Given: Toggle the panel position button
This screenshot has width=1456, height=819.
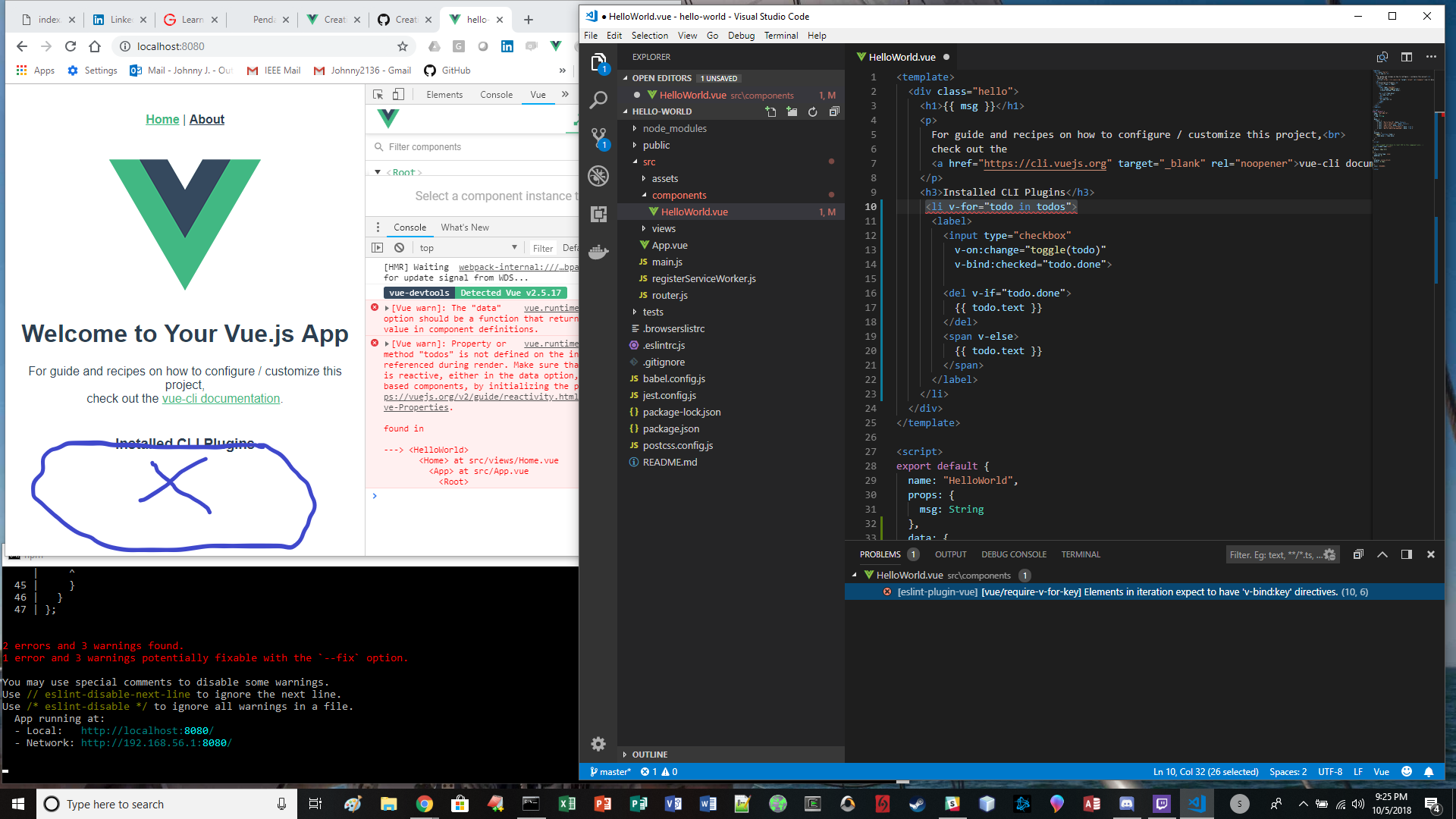Looking at the screenshot, I should click(x=1407, y=554).
